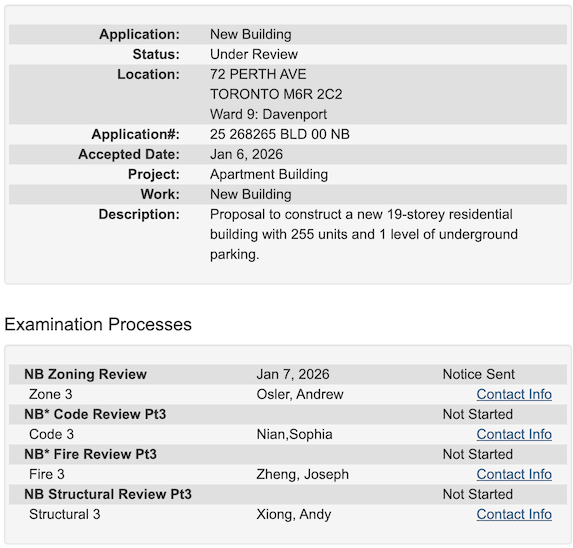Open Contact Info link for Nian, Sophia
573x548 pixels.
click(514, 434)
